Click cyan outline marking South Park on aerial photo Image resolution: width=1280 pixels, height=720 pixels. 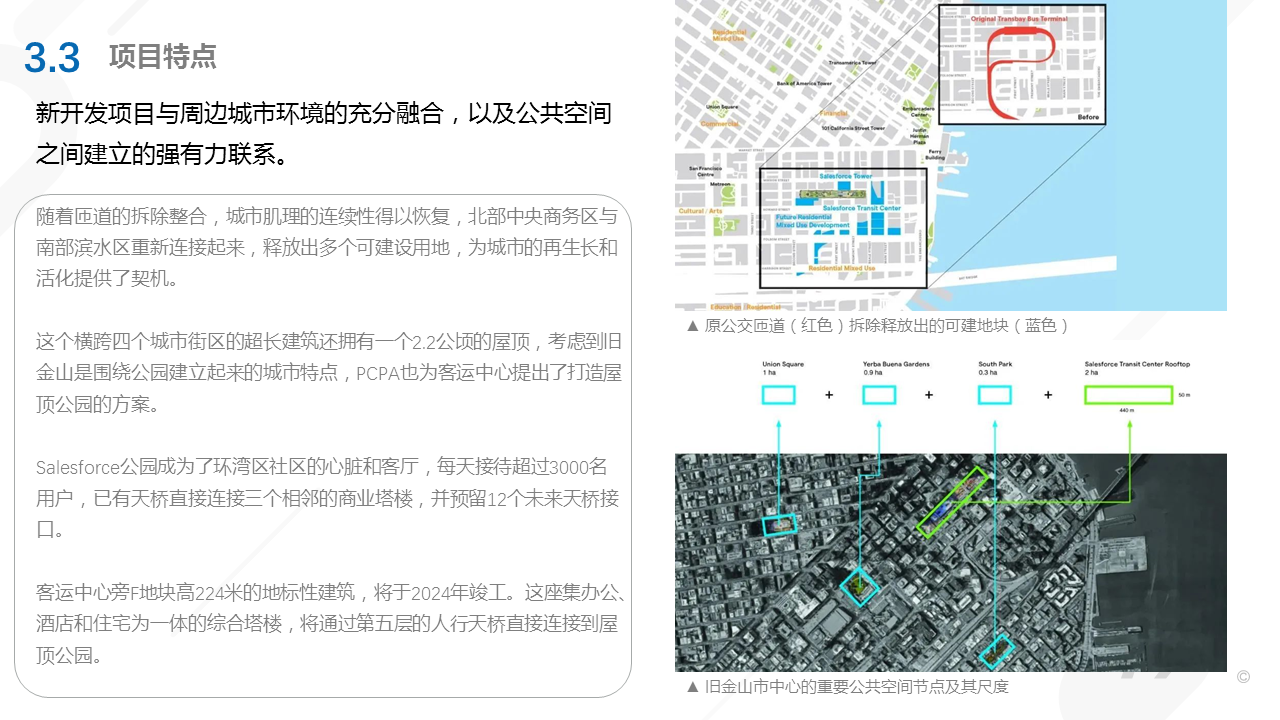996,651
